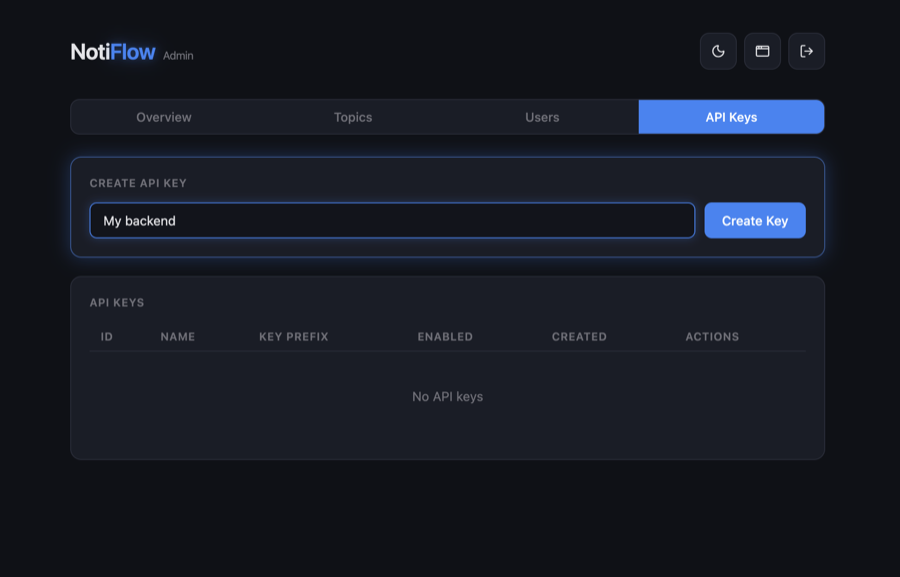Click the ENABLED column header
Screen dimensions: 900x577
point(445,336)
